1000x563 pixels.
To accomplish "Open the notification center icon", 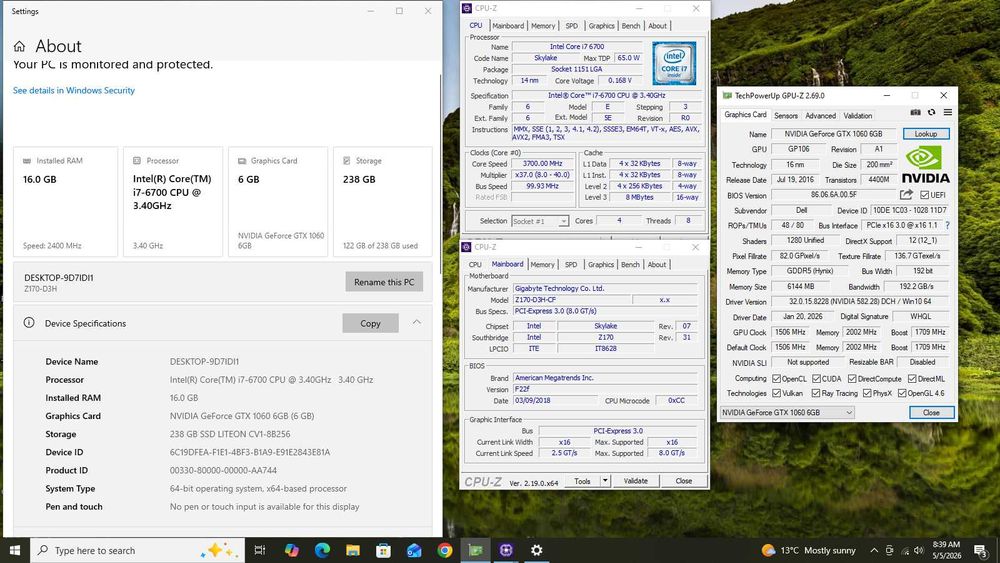I will (x=980, y=550).
